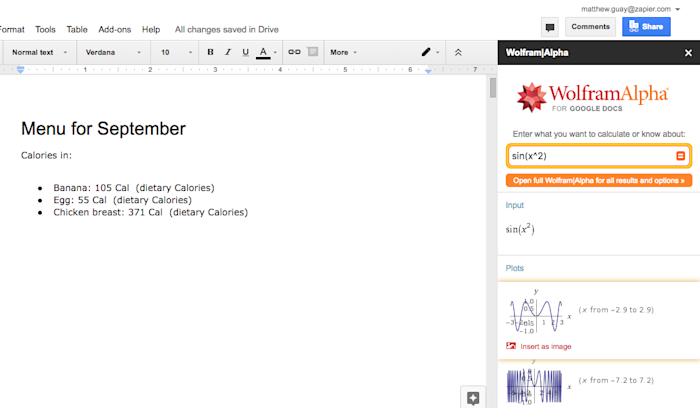
Task: Click the Explore button at the bottom corner
Action: pyautogui.click(x=473, y=397)
